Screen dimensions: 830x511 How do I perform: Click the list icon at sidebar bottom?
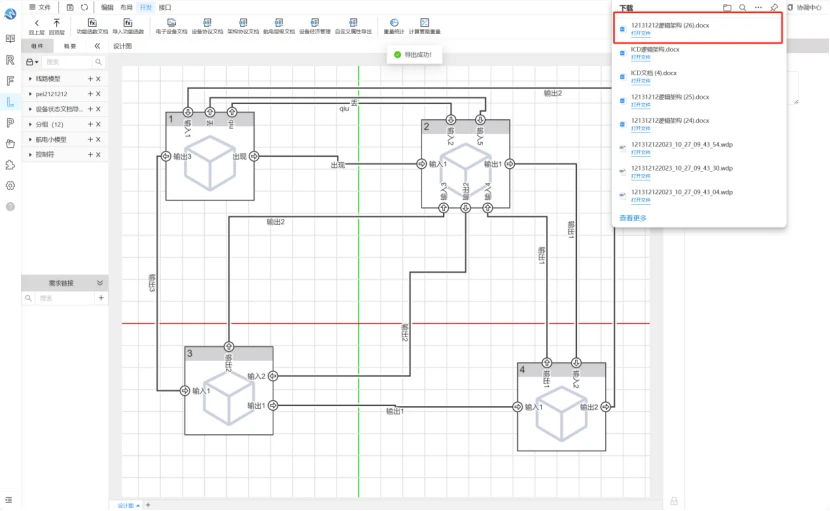(8, 500)
